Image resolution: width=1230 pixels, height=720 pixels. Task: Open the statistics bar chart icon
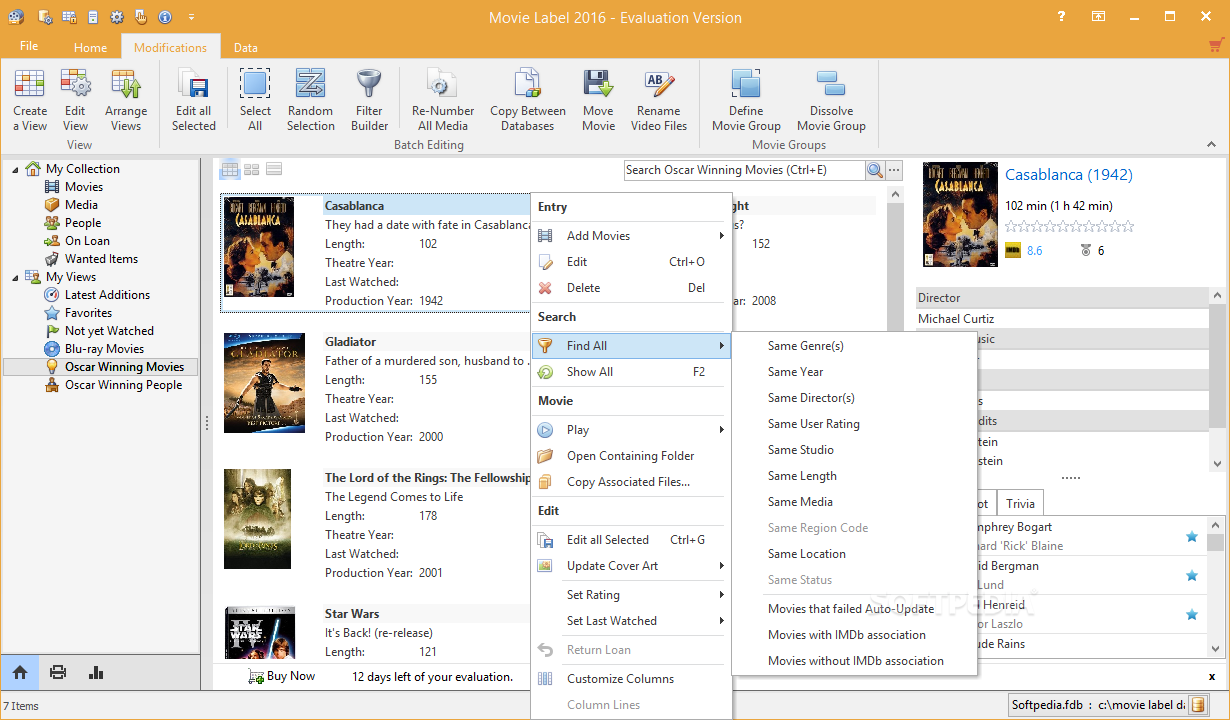click(96, 672)
